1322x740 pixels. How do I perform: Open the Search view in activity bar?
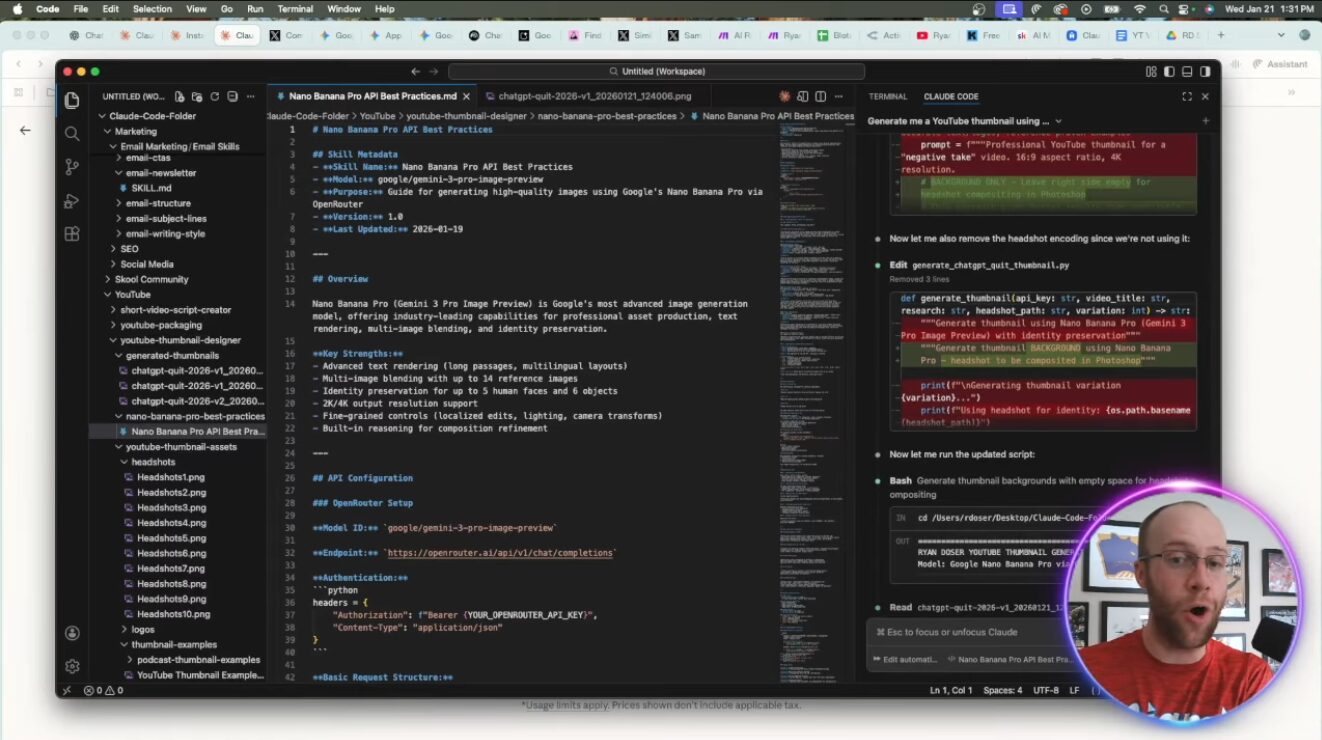click(x=72, y=134)
